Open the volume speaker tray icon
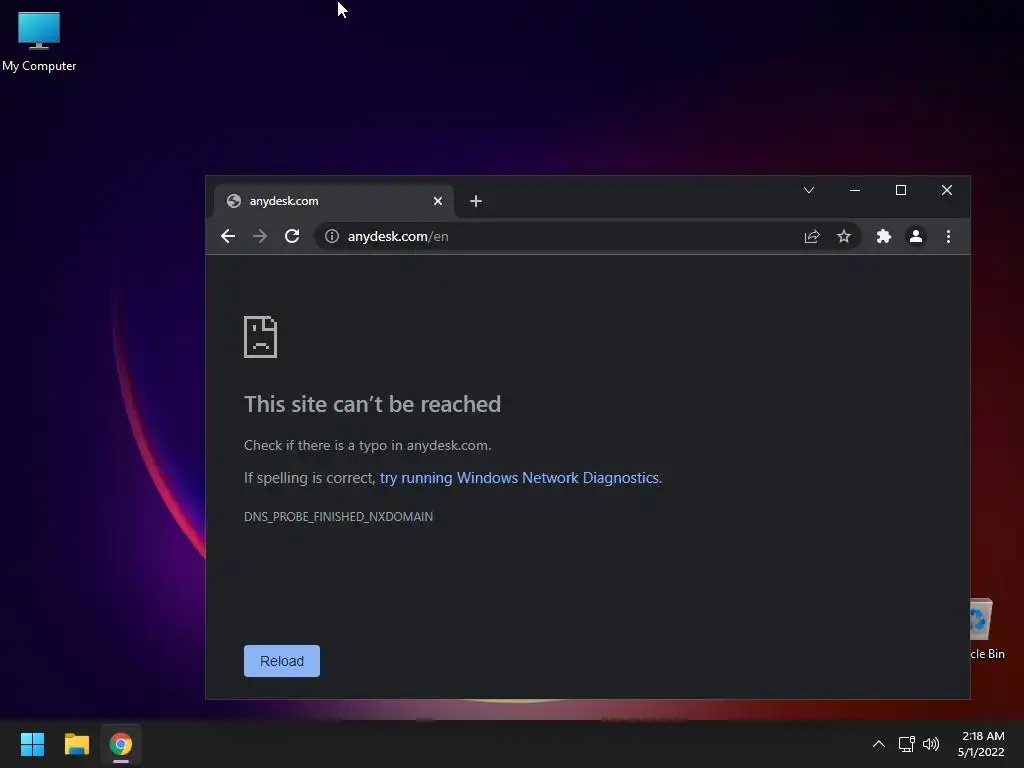Image resolution: width=1024 pixels, height=768 pixels. 931,744
